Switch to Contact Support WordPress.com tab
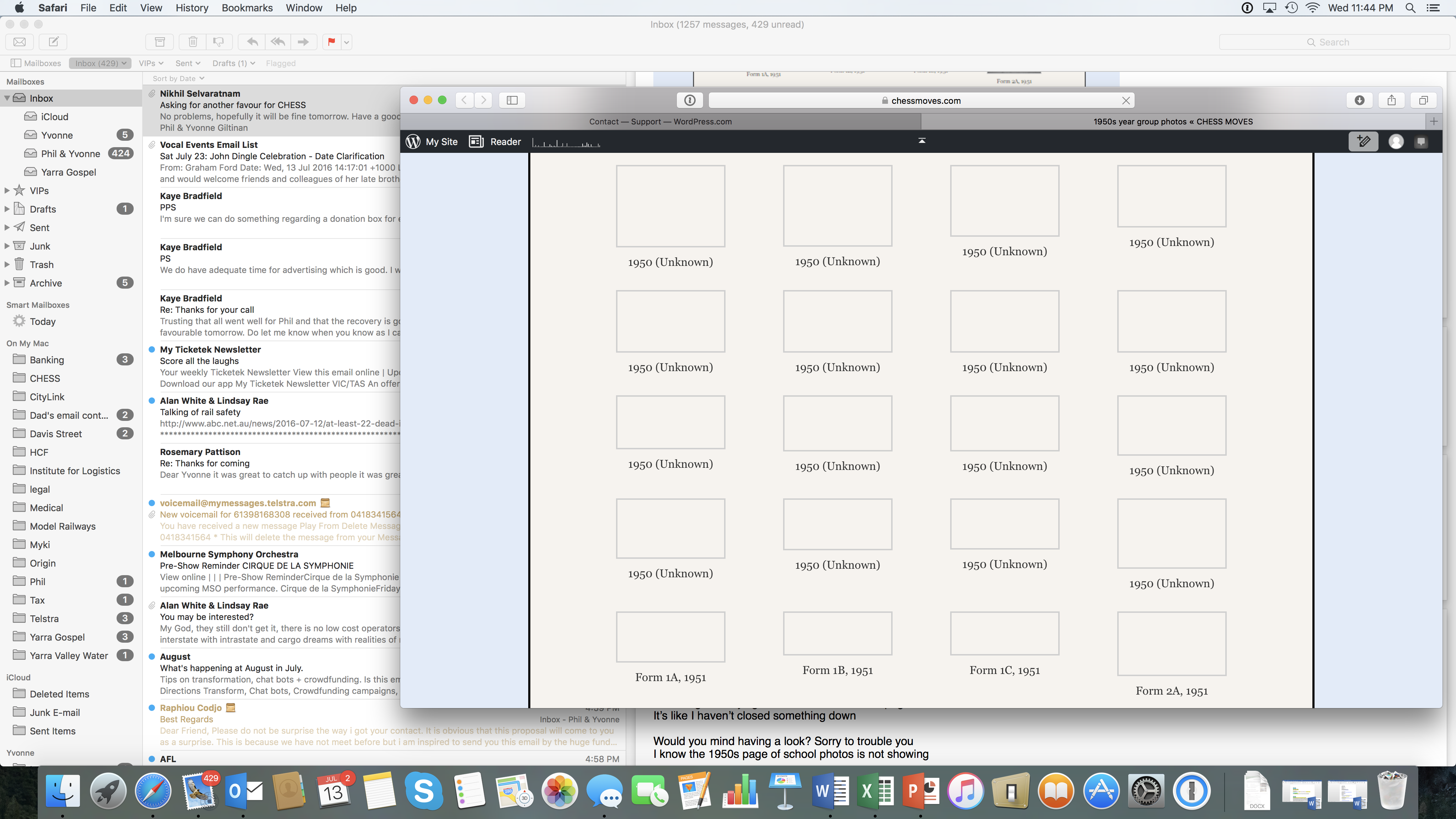The width and height of the screenshot is (1456, 819). pyautogui.click(x=660, y=122)
